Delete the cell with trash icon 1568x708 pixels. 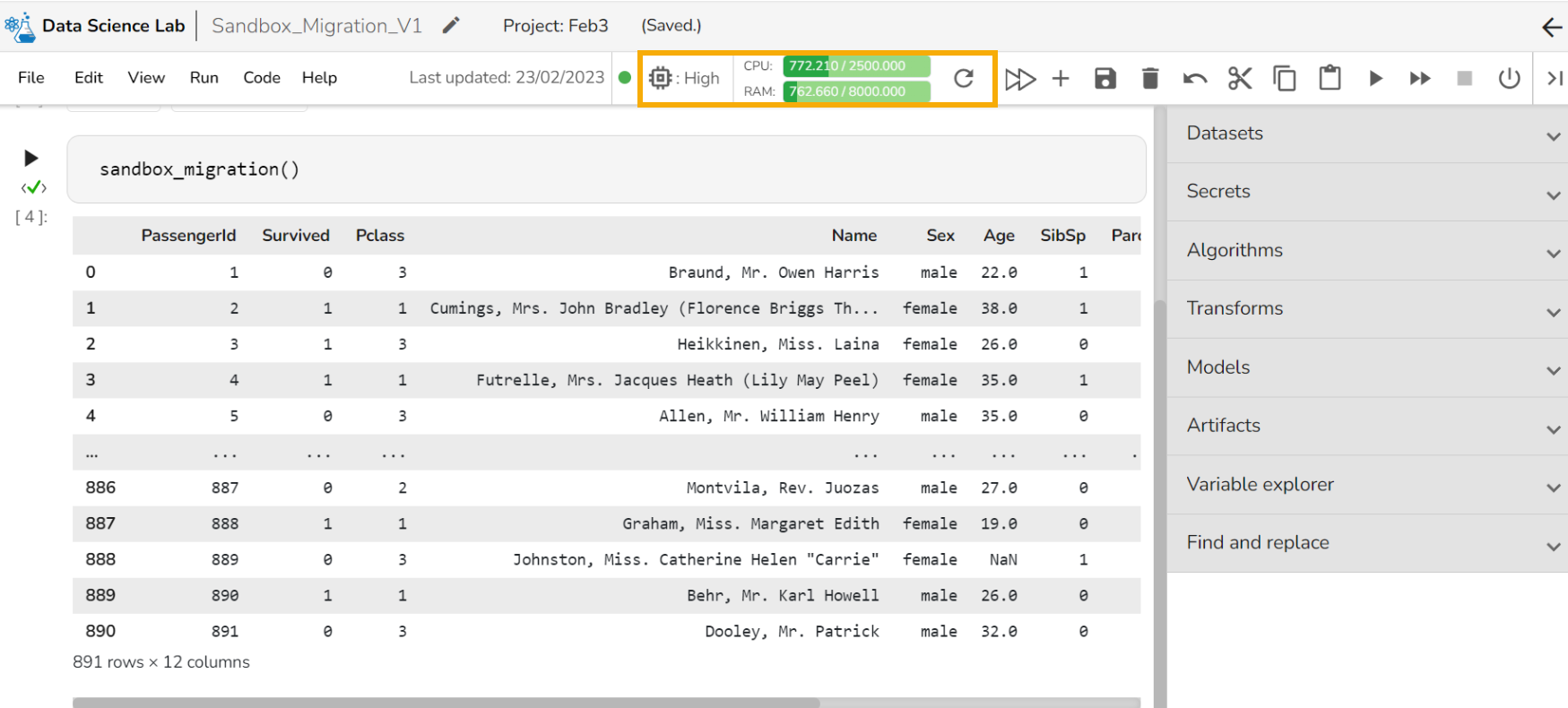point(1150,79)
